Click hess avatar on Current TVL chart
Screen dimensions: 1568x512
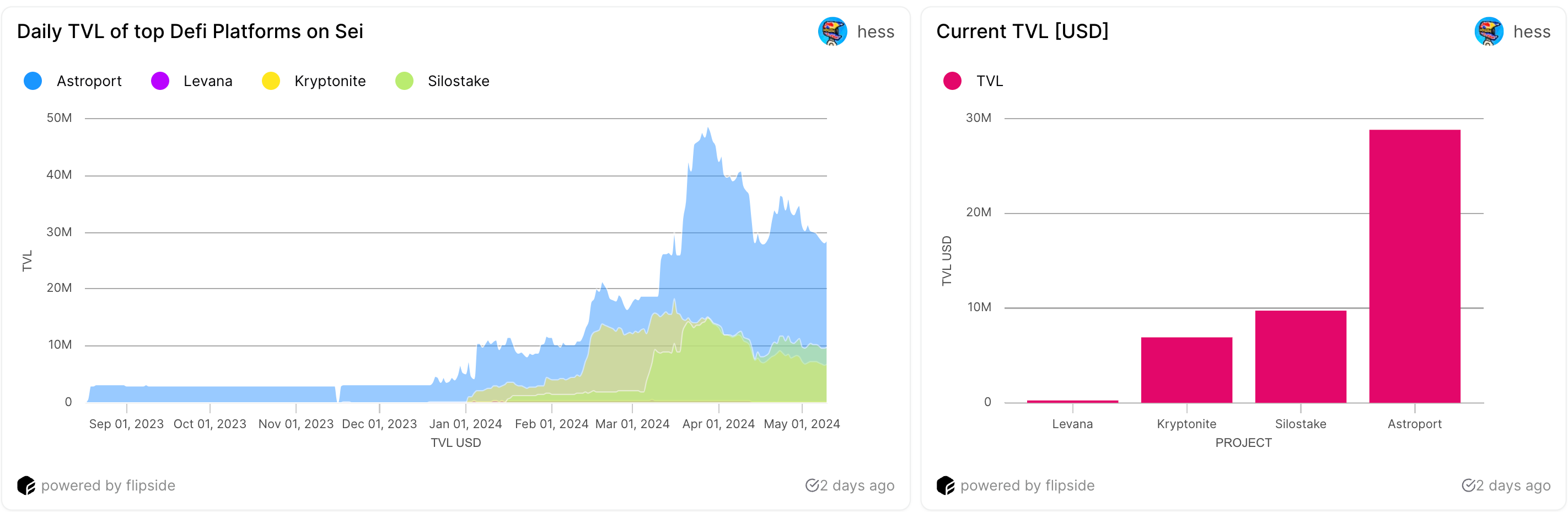1488,31
